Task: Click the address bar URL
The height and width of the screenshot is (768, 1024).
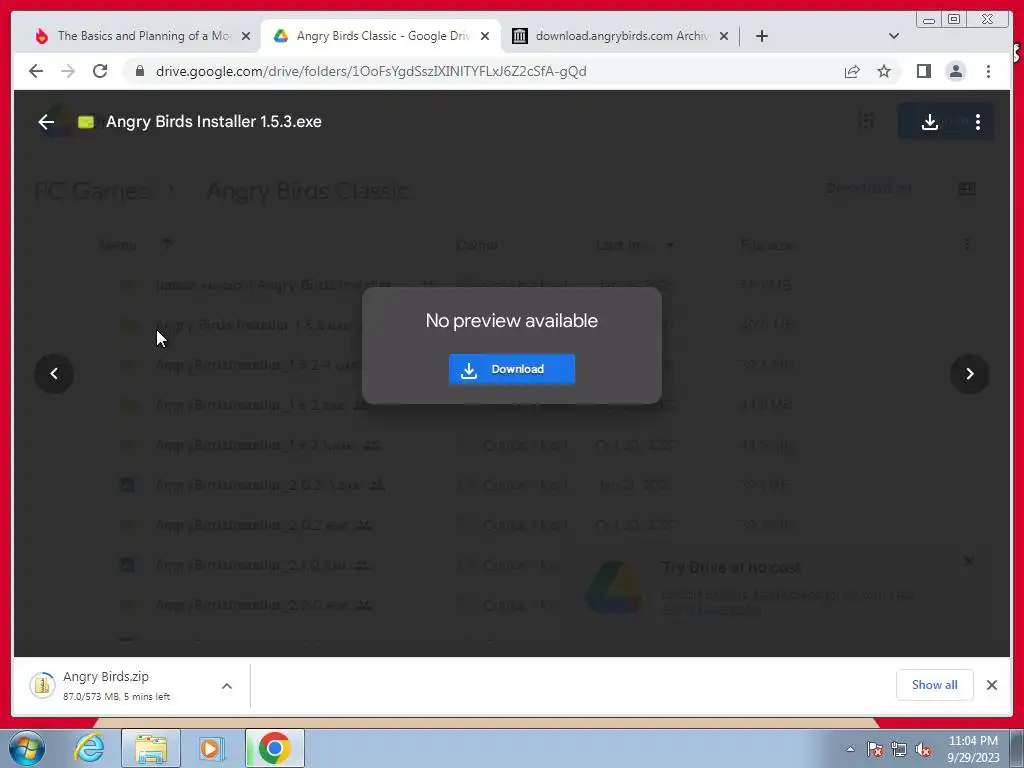Action: tap(371, 71)
